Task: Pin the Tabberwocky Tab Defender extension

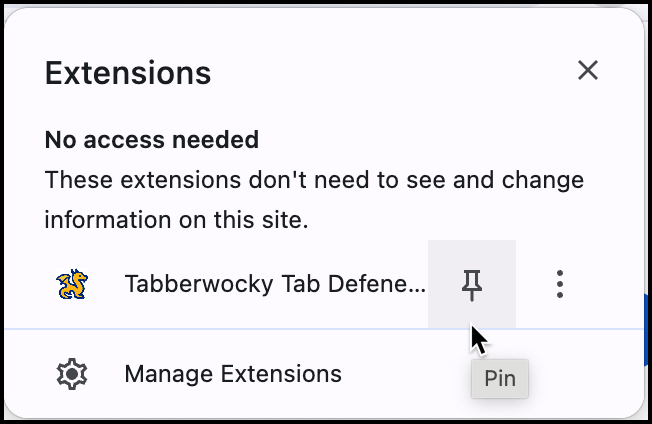Action: point(472,285)
